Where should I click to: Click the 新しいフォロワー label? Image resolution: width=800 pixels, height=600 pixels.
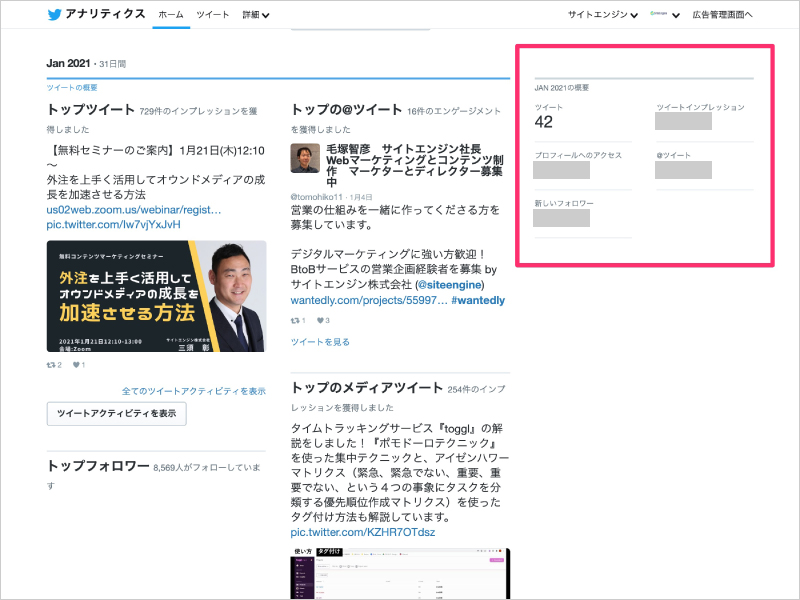tap(564, 203)
